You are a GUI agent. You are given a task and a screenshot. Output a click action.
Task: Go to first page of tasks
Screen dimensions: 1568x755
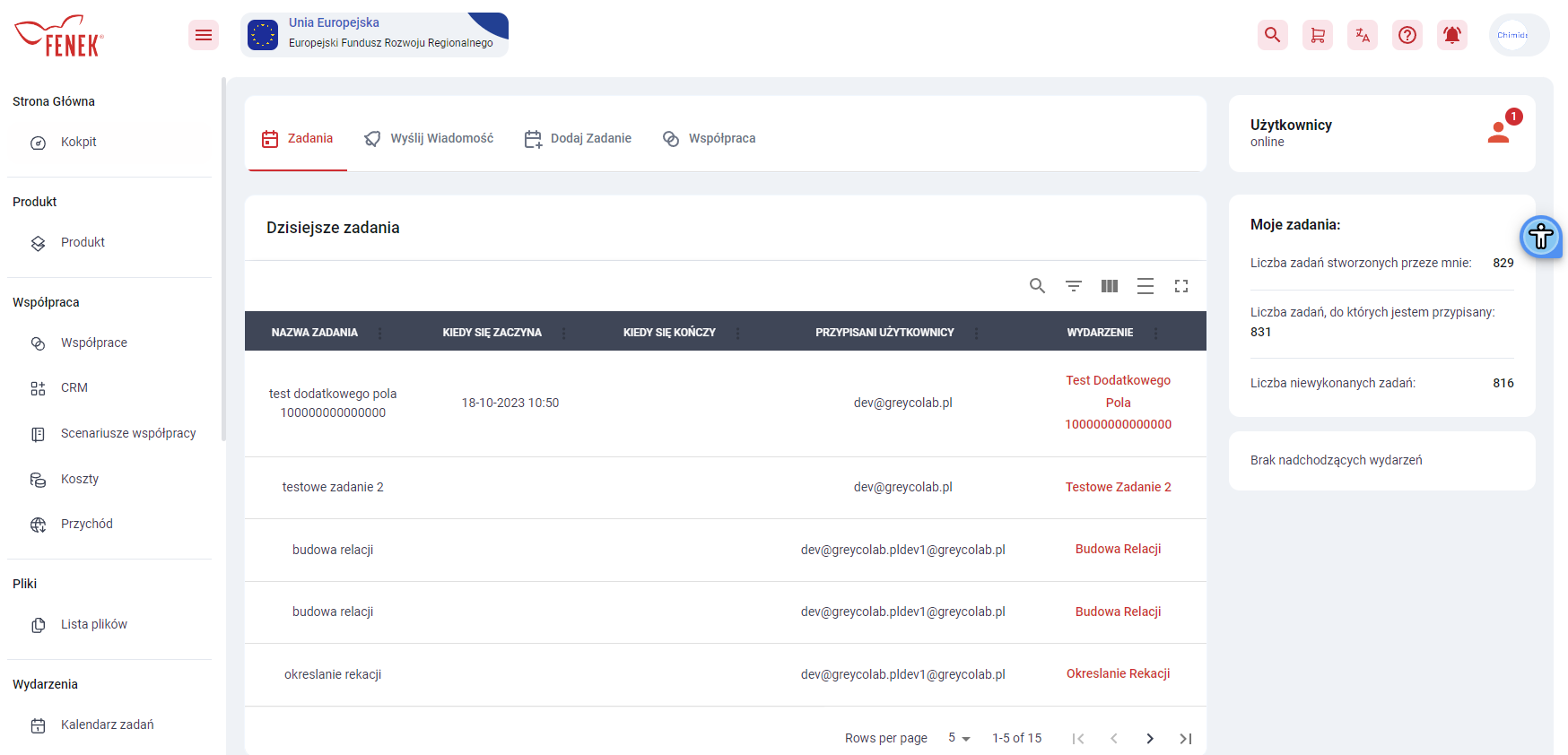[x=1078, y=739]
